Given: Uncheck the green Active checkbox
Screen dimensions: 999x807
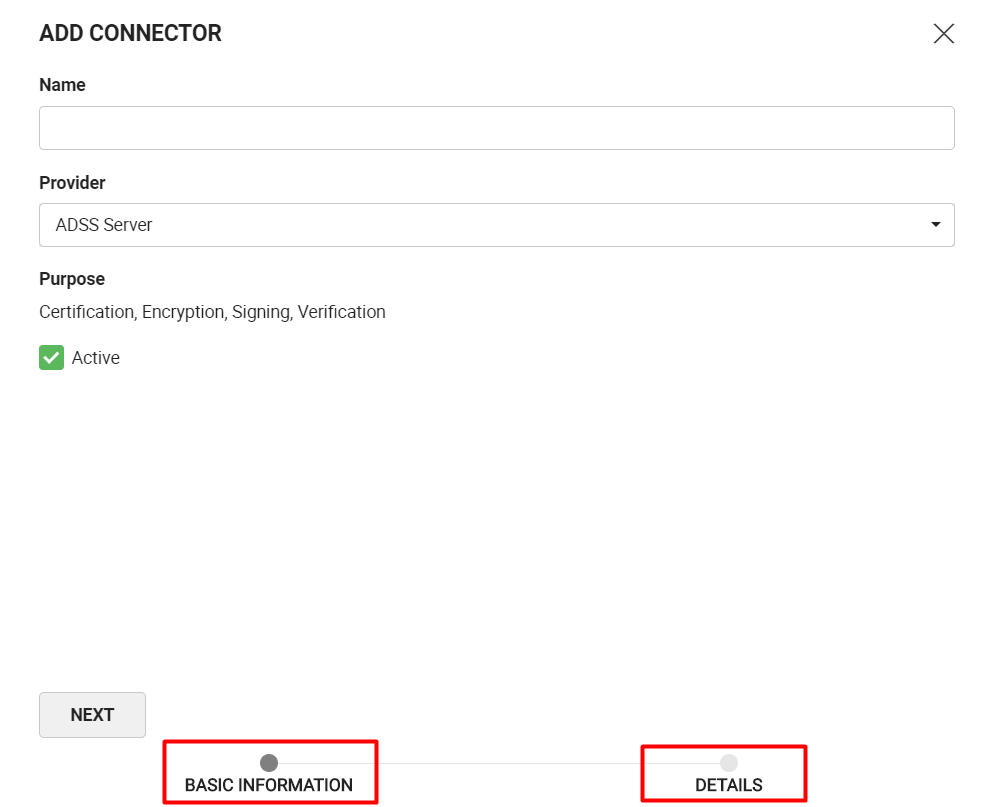Looking at the screenshot, I should tap(52, 357).
